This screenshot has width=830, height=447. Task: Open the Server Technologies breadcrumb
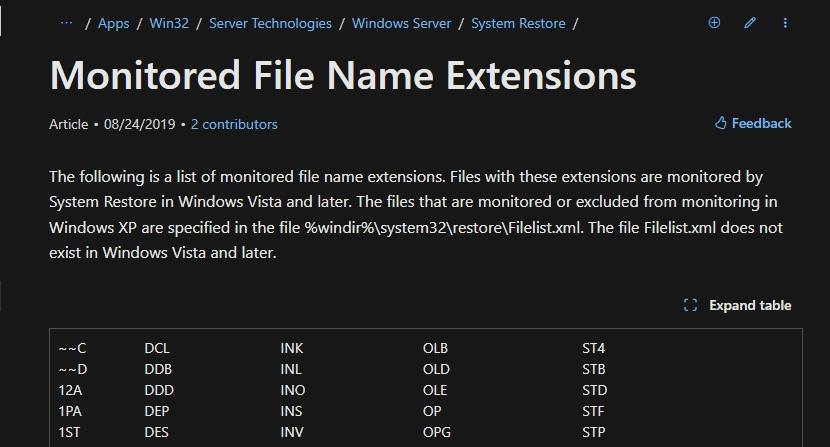click(x=270, y=23)
